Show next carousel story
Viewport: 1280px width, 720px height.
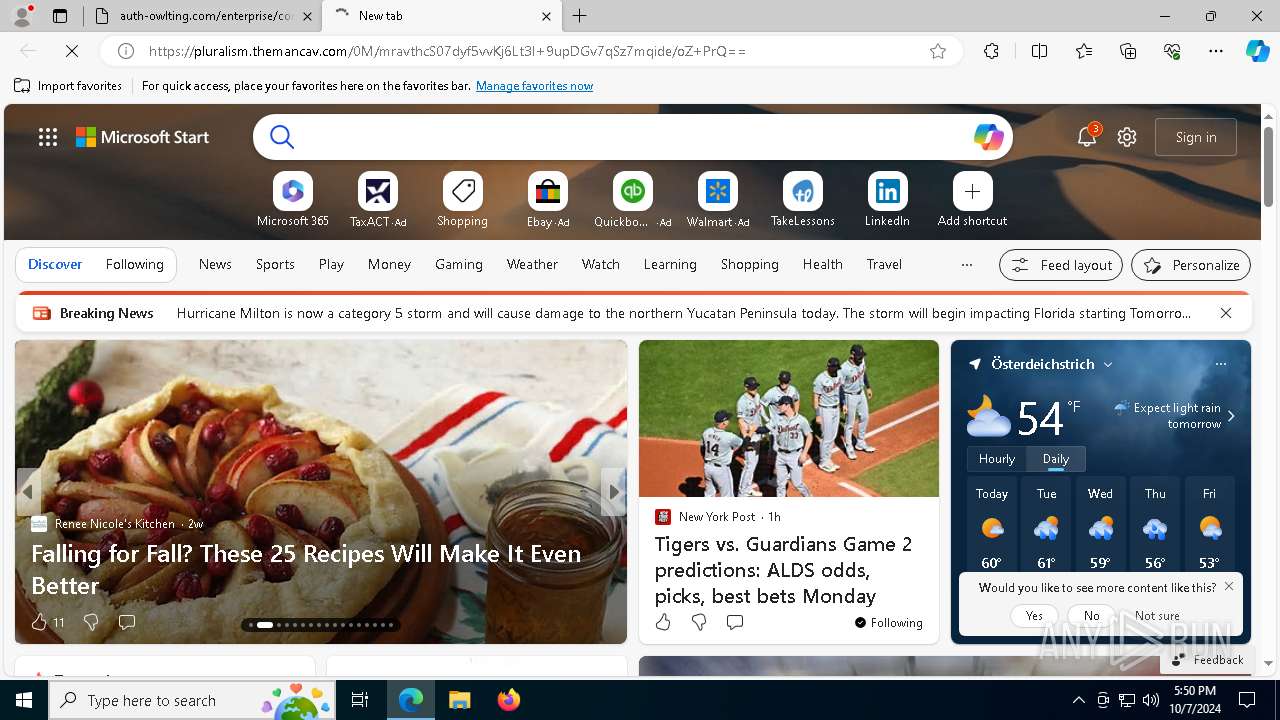tap(614, 492)
